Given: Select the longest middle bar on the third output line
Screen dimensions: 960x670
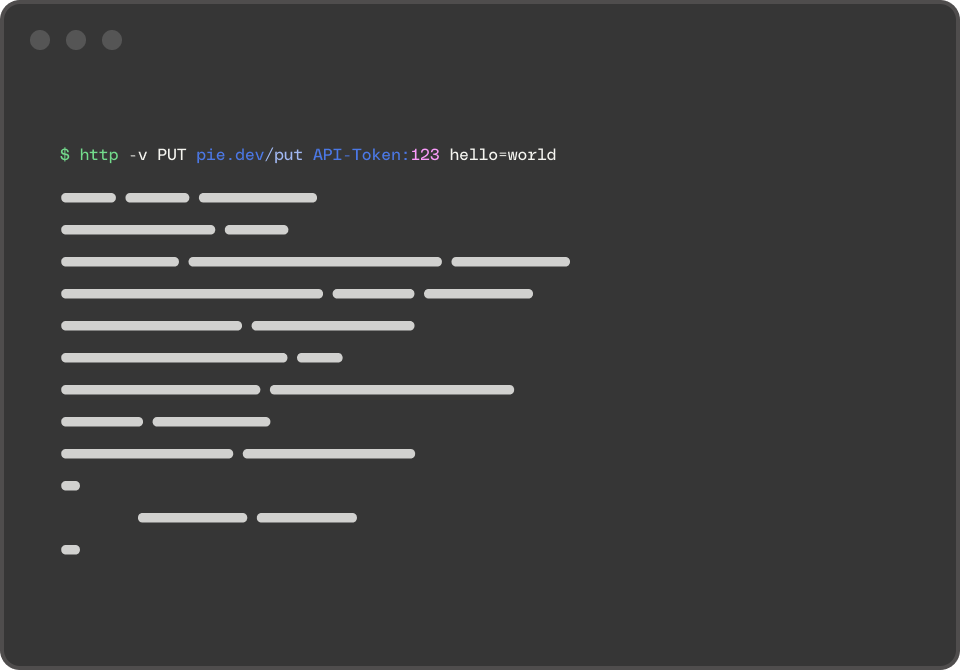Looking at the screenshot, I should [315, 262].
